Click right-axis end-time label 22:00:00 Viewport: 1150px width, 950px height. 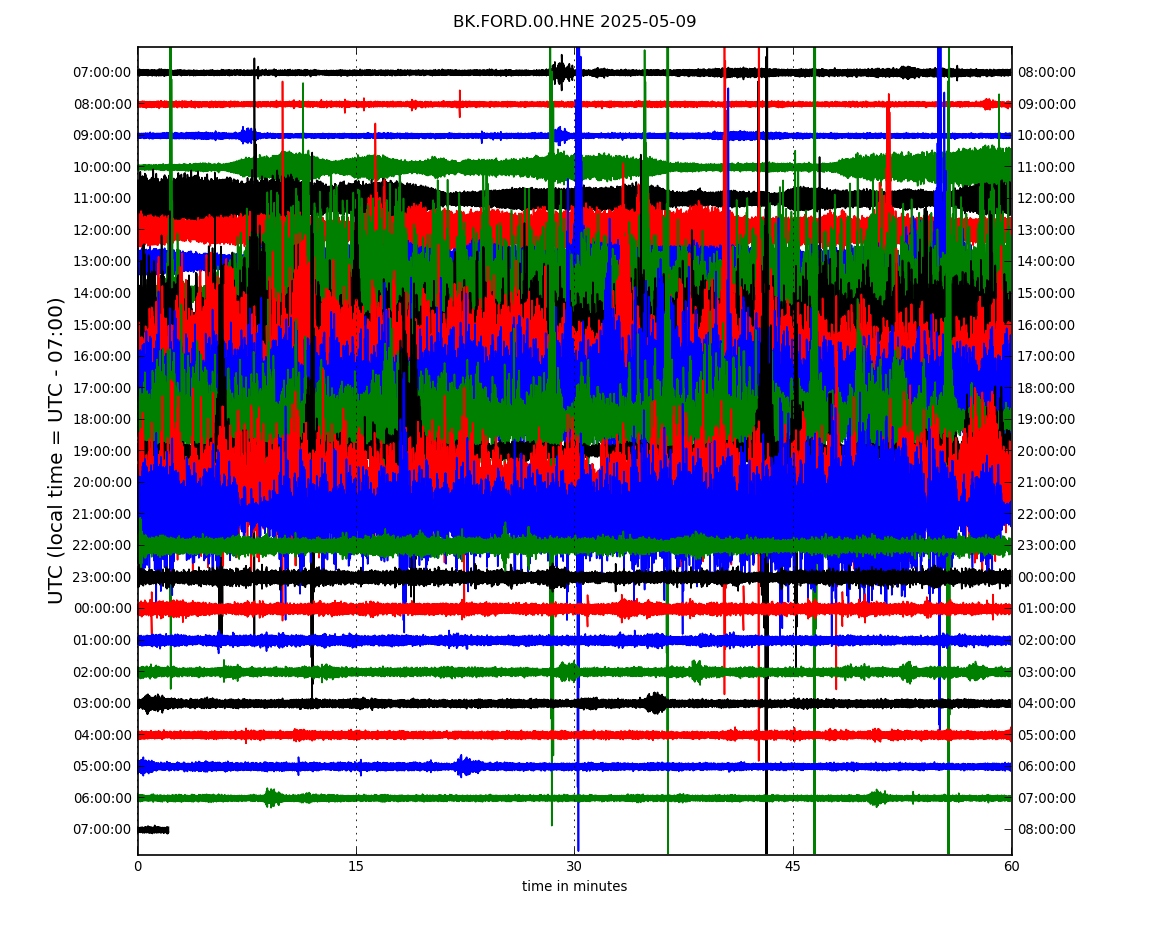click(x=1047, y=514)
